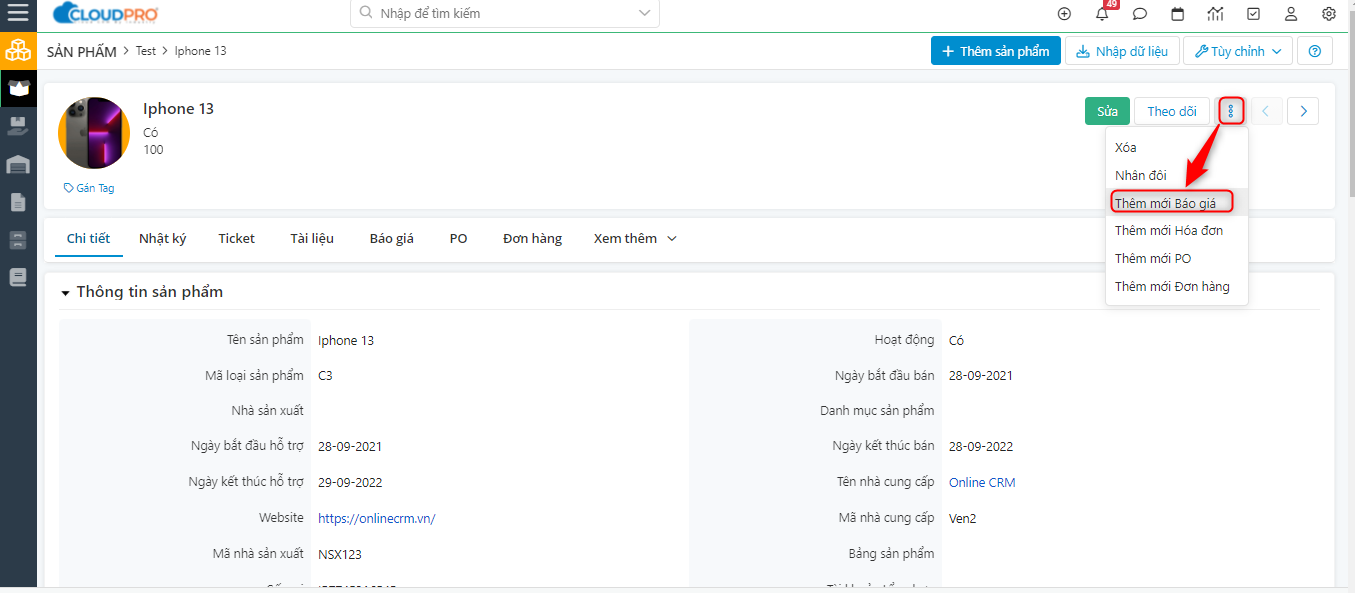
Task: Click the Ngày bắt đầu bán value 28-09-2021
Action: tap(981, 376)
